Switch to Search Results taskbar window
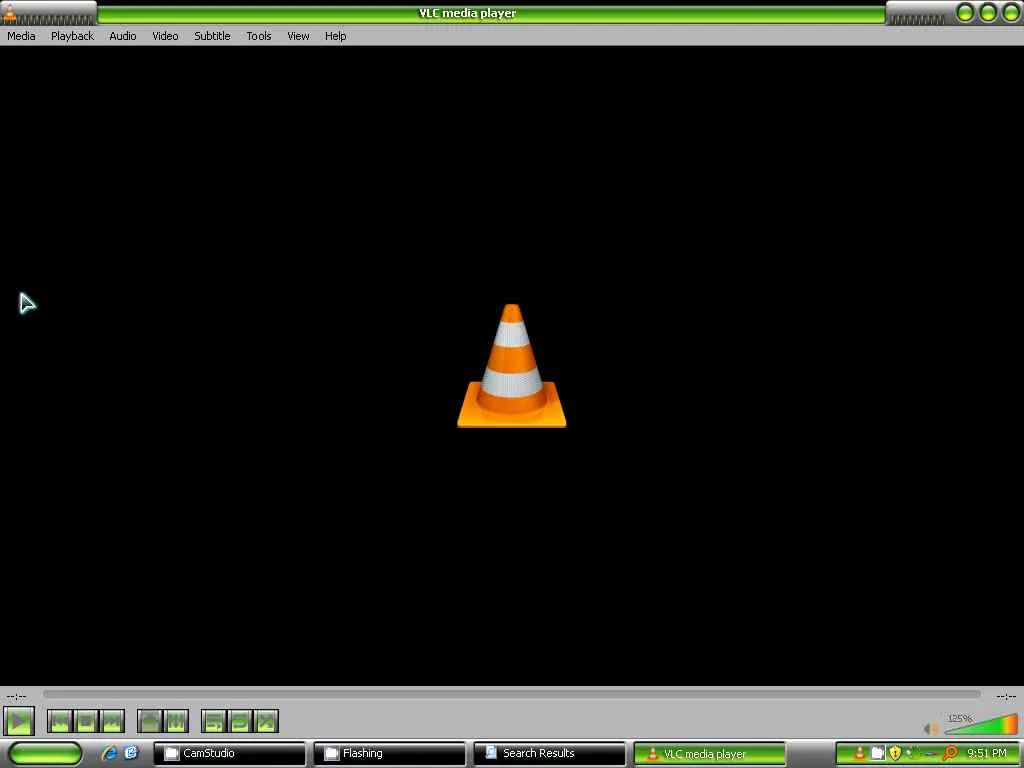Viewport: 1024px width, 768px height. coord(549,753)
